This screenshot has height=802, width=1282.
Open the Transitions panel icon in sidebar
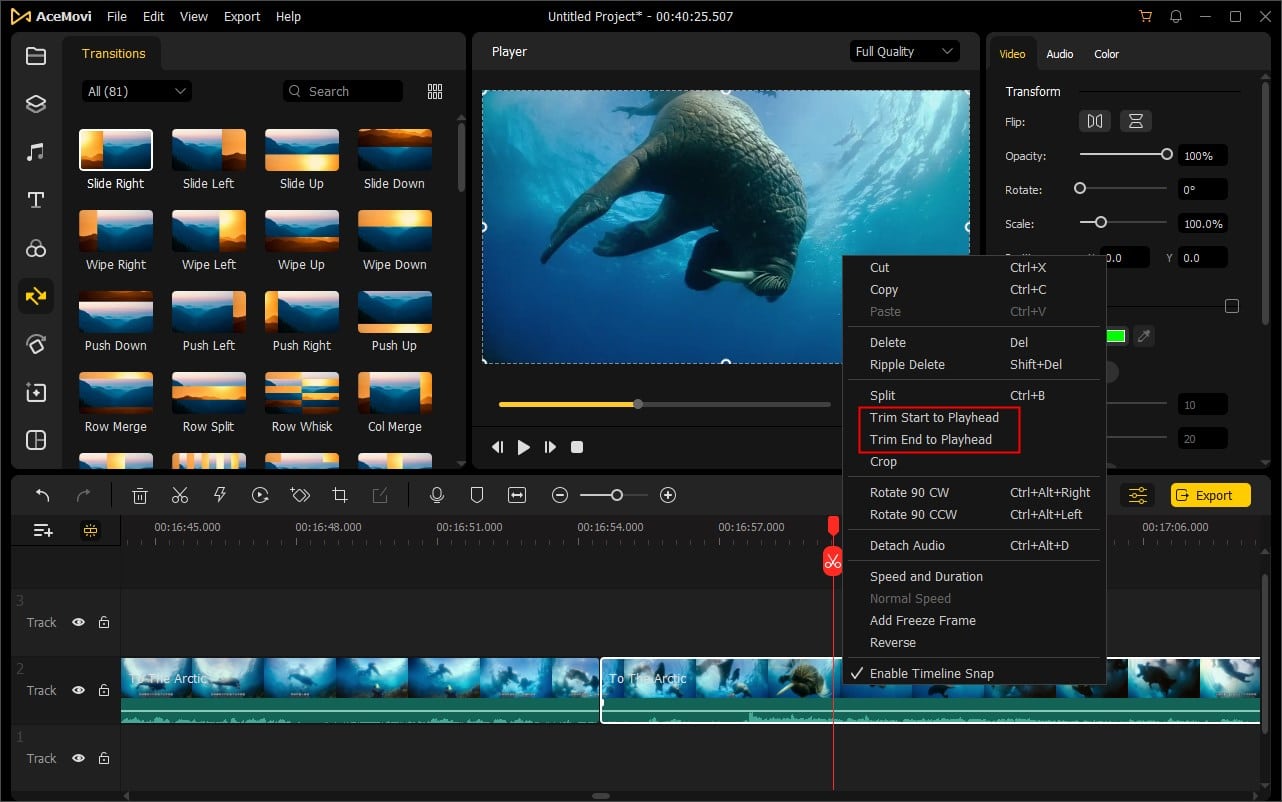point(36,296)
